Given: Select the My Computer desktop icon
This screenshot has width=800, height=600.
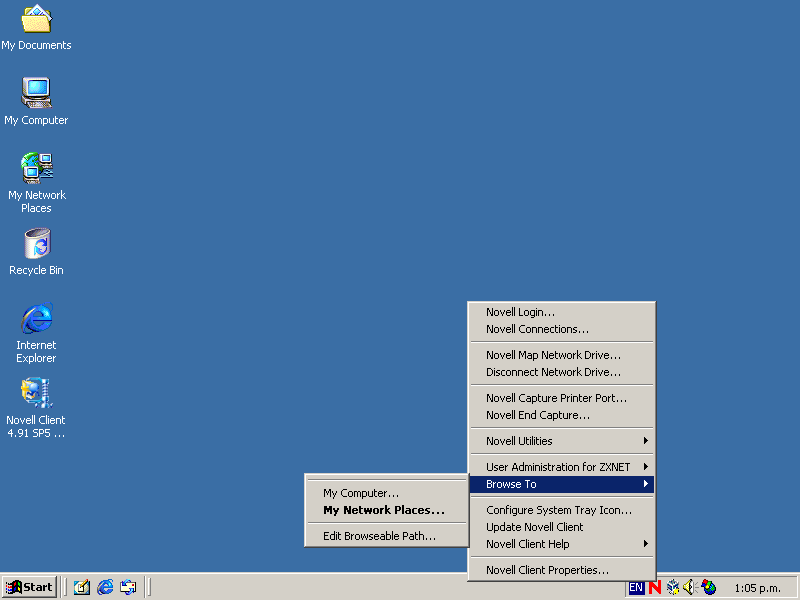Looking at the screenshot, I should click(36, 101).
